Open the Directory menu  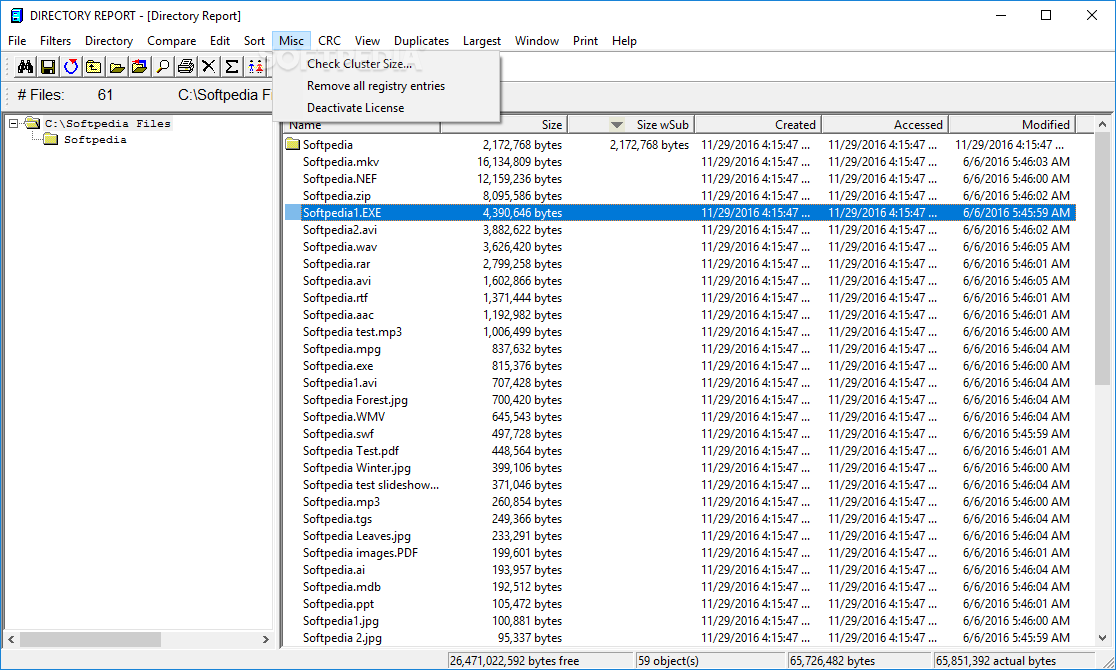point(109,41)
